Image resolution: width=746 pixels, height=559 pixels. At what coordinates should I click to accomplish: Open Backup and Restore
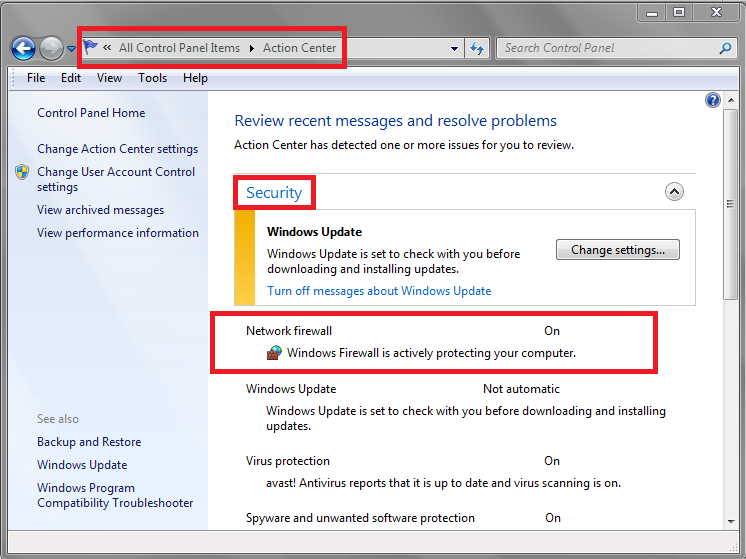89,442
